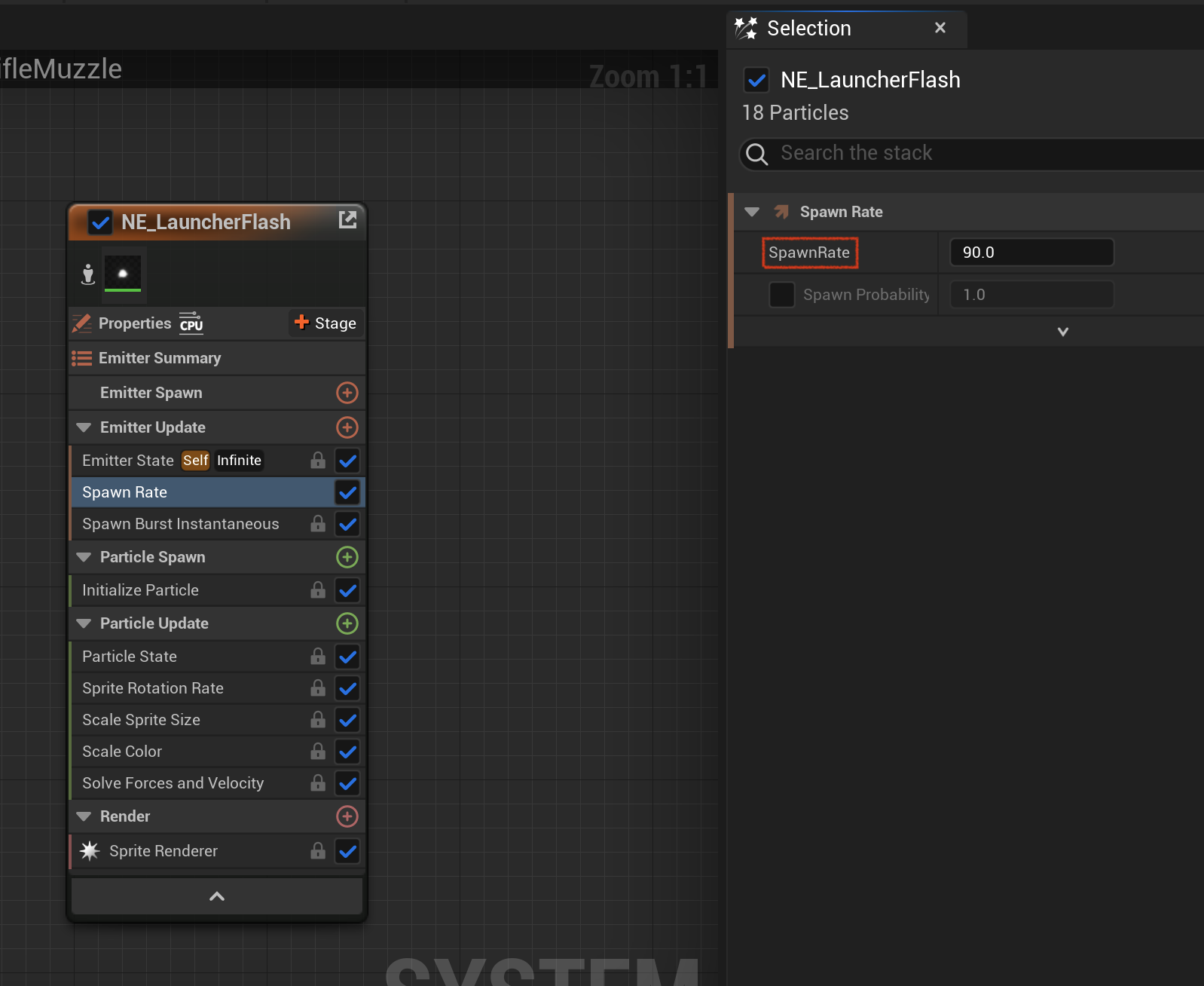Click lock icon on Emitter State

tap(318, 460)
